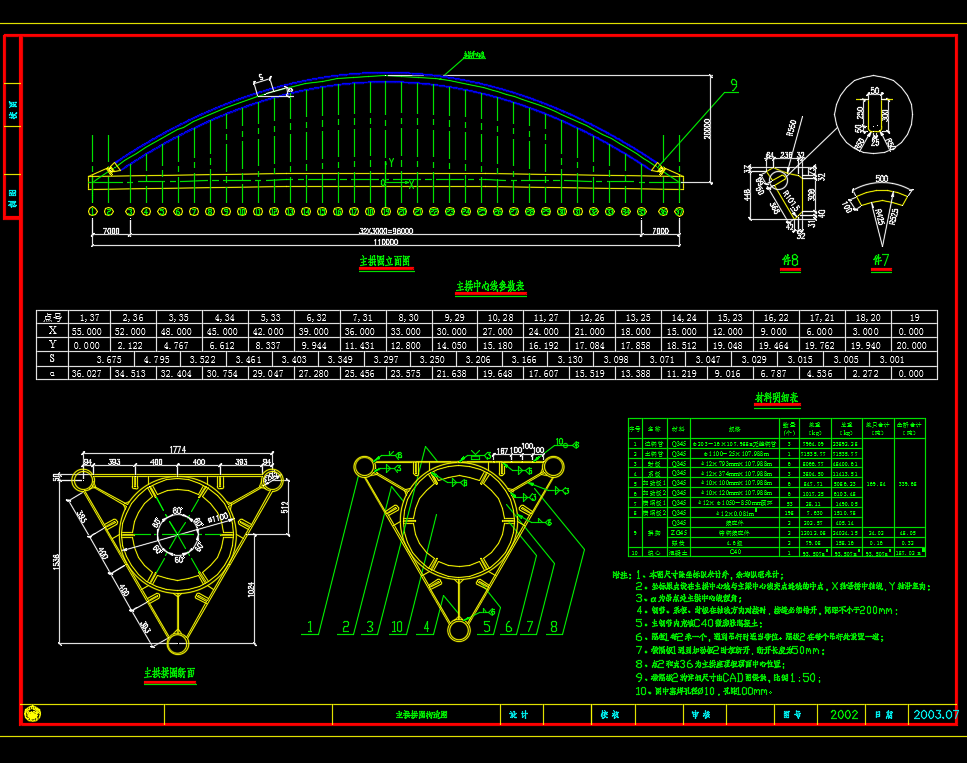Click the "主拱中心线参数表" table heading
The height and width of the screenshot is (763, 967).
[x=490, y=286]
